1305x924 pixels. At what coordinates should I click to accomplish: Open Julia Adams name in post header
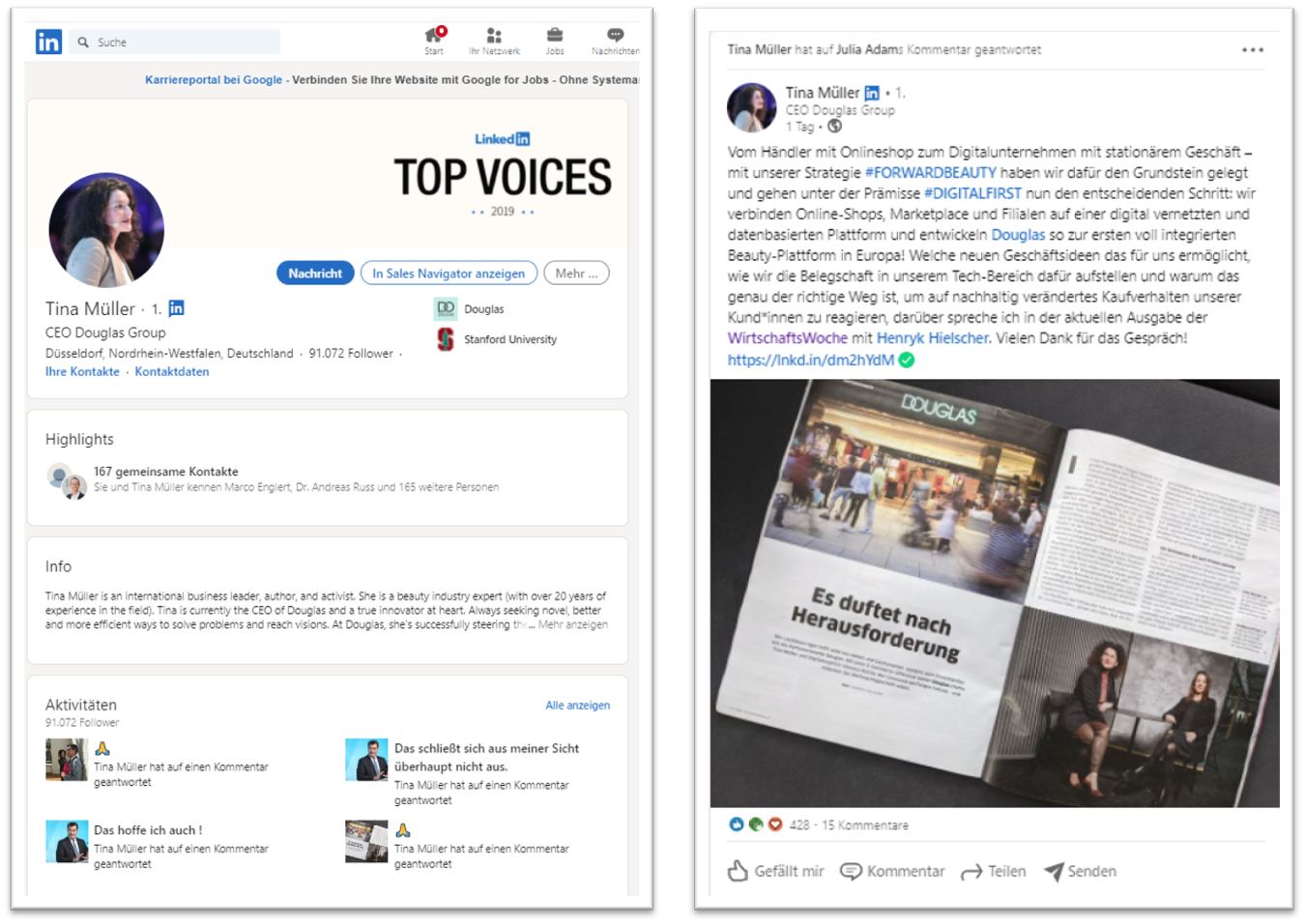point(869,49)
